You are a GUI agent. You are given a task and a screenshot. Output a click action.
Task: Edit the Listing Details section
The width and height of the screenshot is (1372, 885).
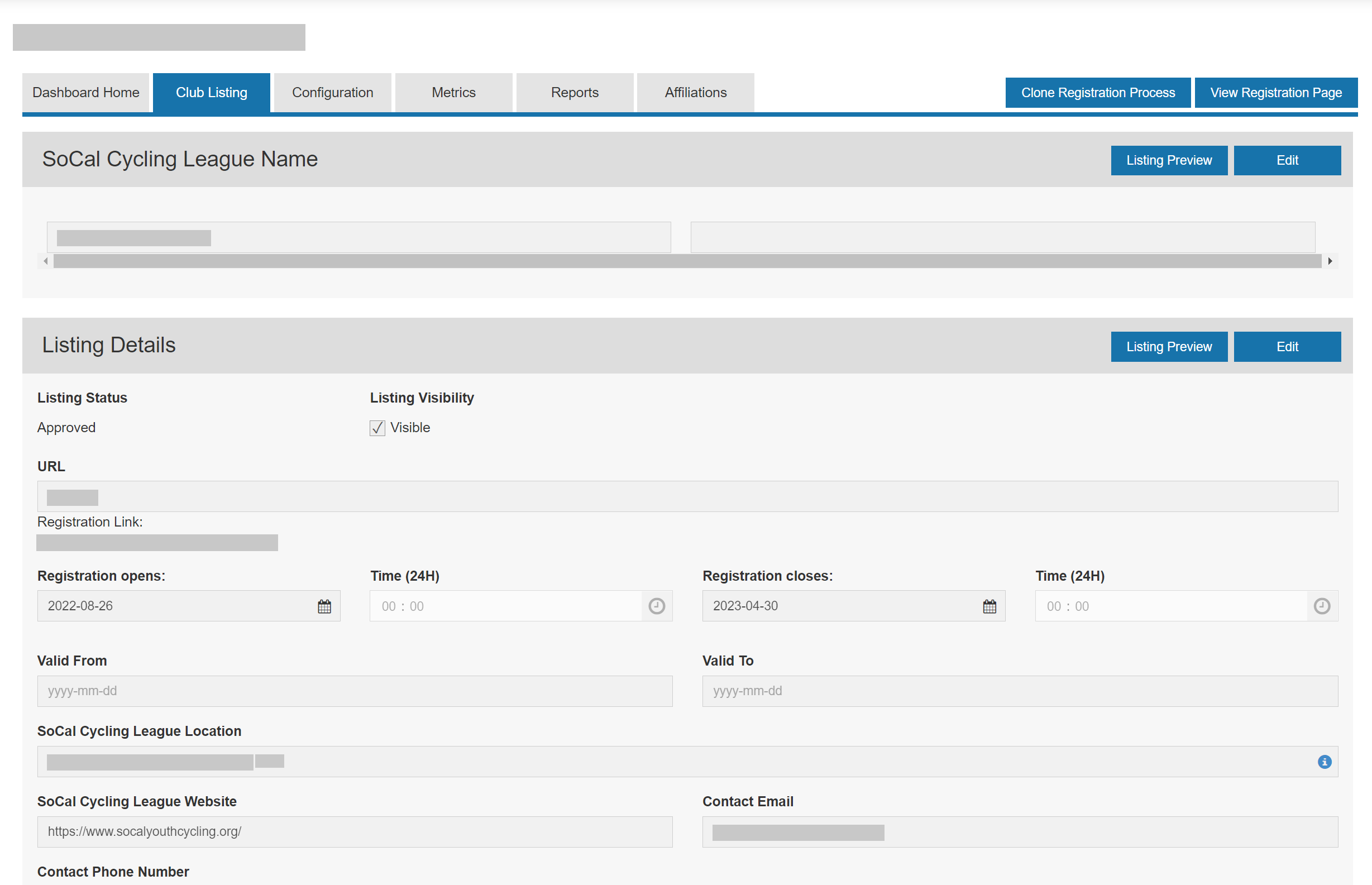pyautogui.click(x=1287, y=347)
